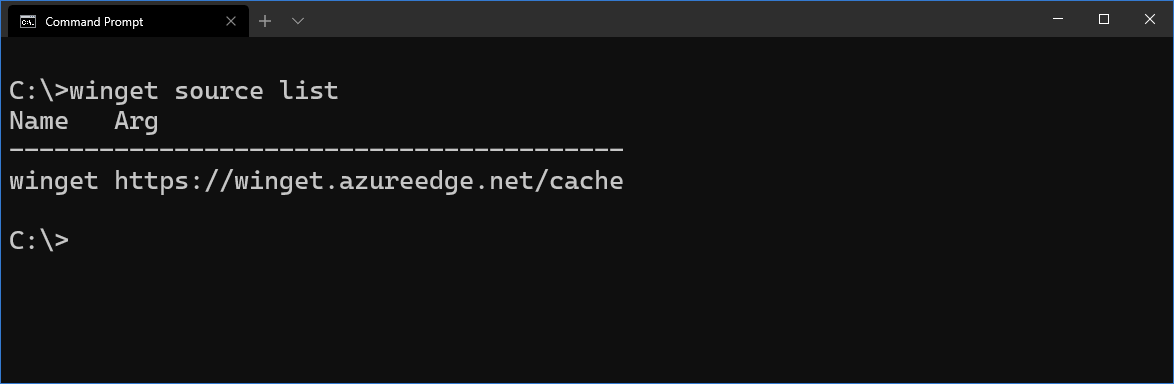Image resolution: width=1174 pixels, height=384 pixels.
Task: Click the word "winget" in typed command
Action: click(x=114, y=91)
